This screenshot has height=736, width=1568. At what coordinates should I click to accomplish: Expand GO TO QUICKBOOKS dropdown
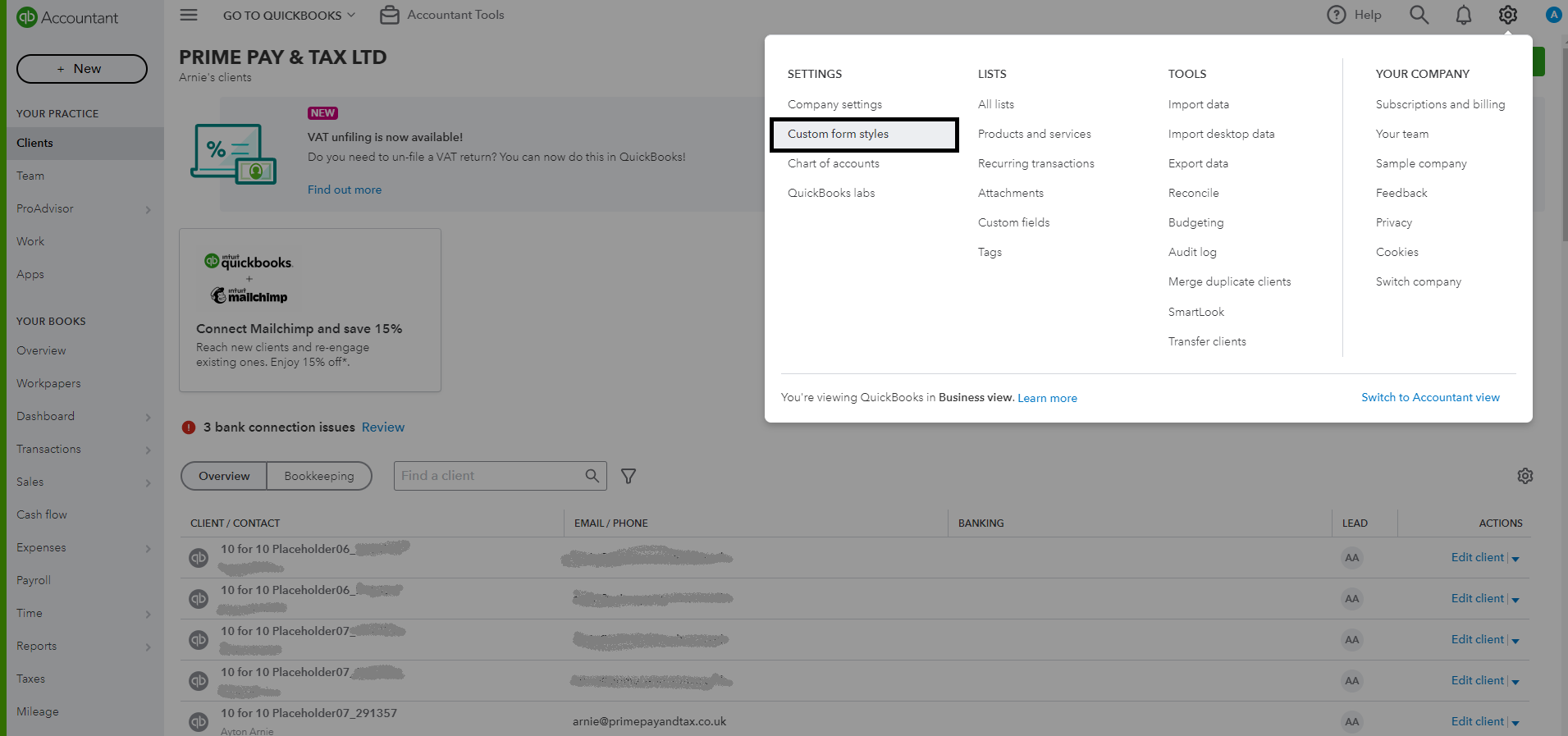(289, 15)
